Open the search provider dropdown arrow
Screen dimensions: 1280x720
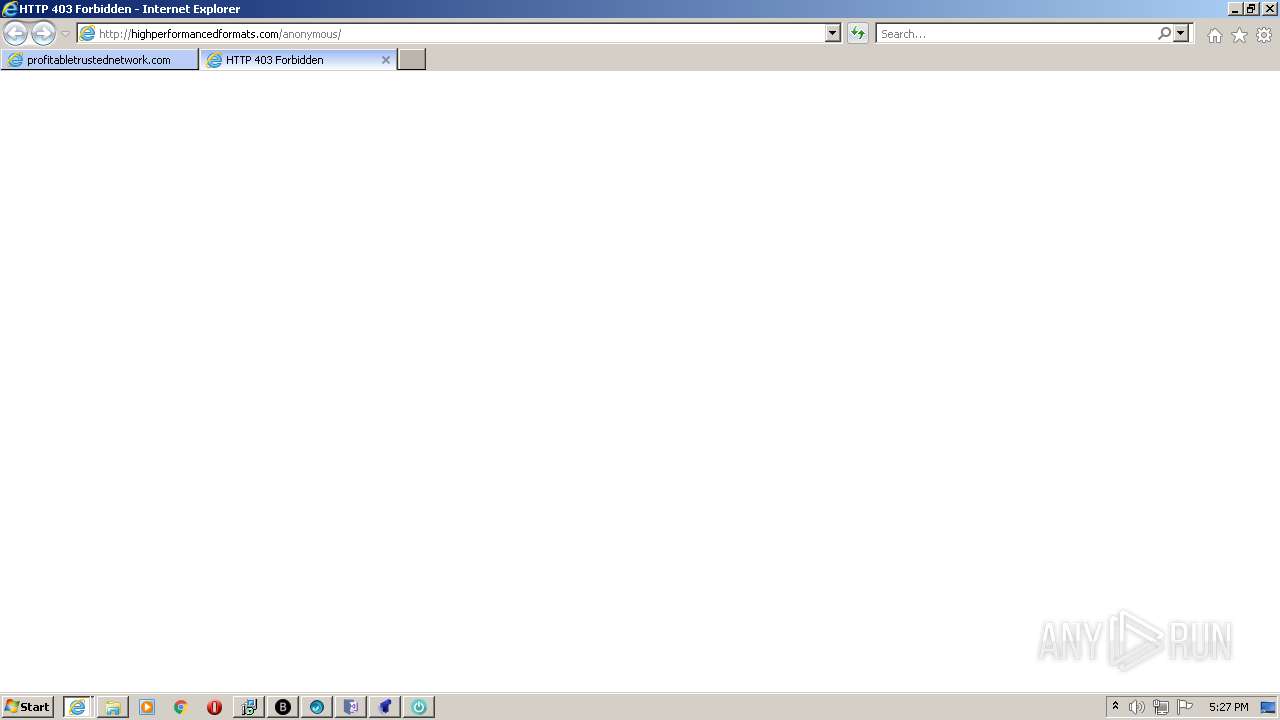[x=1181, y=34]
